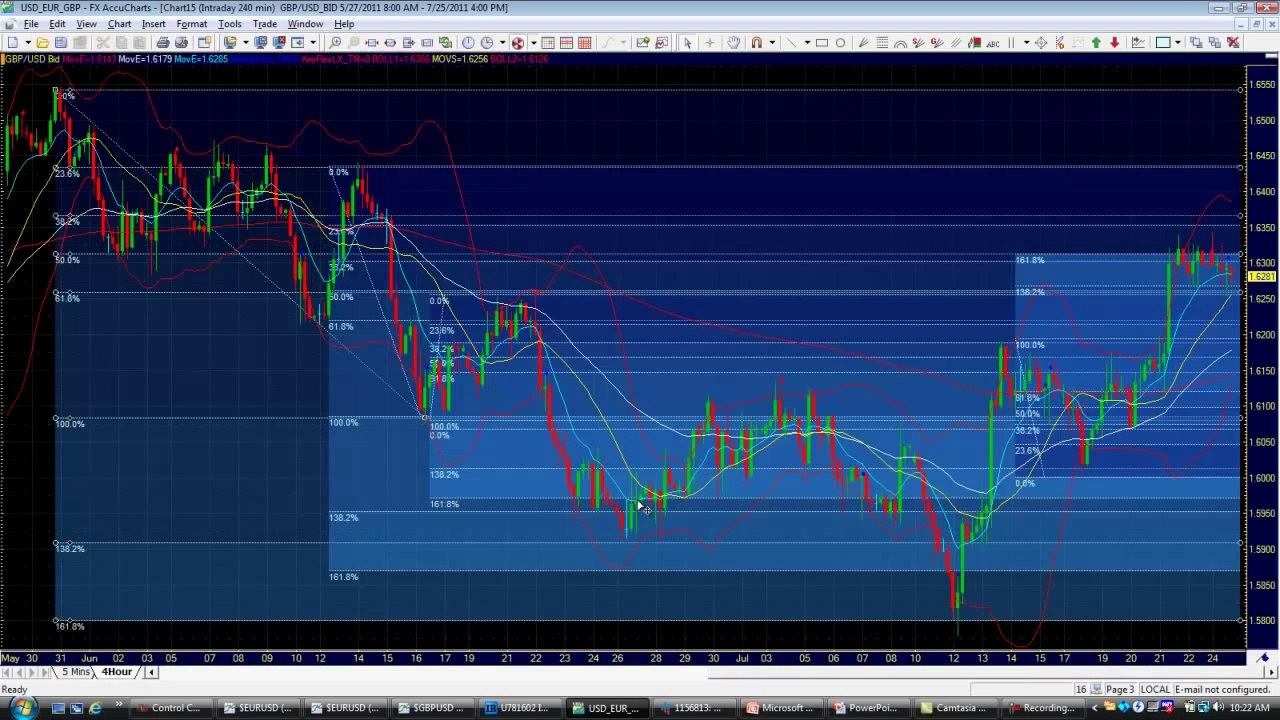Image resolution: width=1280 pixels, height=720 pixels.
Task: Click the red down arrow icon
Action: 1114,42
